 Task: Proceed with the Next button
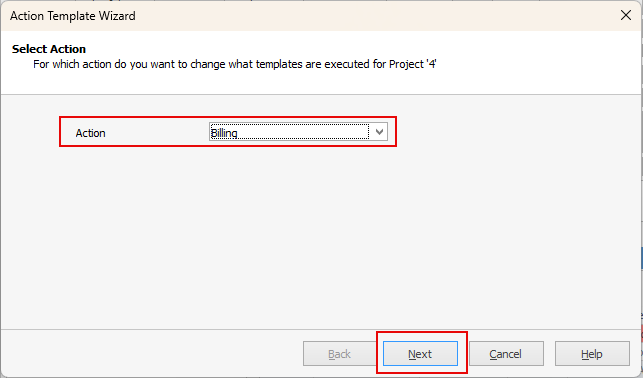(x=420, y=353)
